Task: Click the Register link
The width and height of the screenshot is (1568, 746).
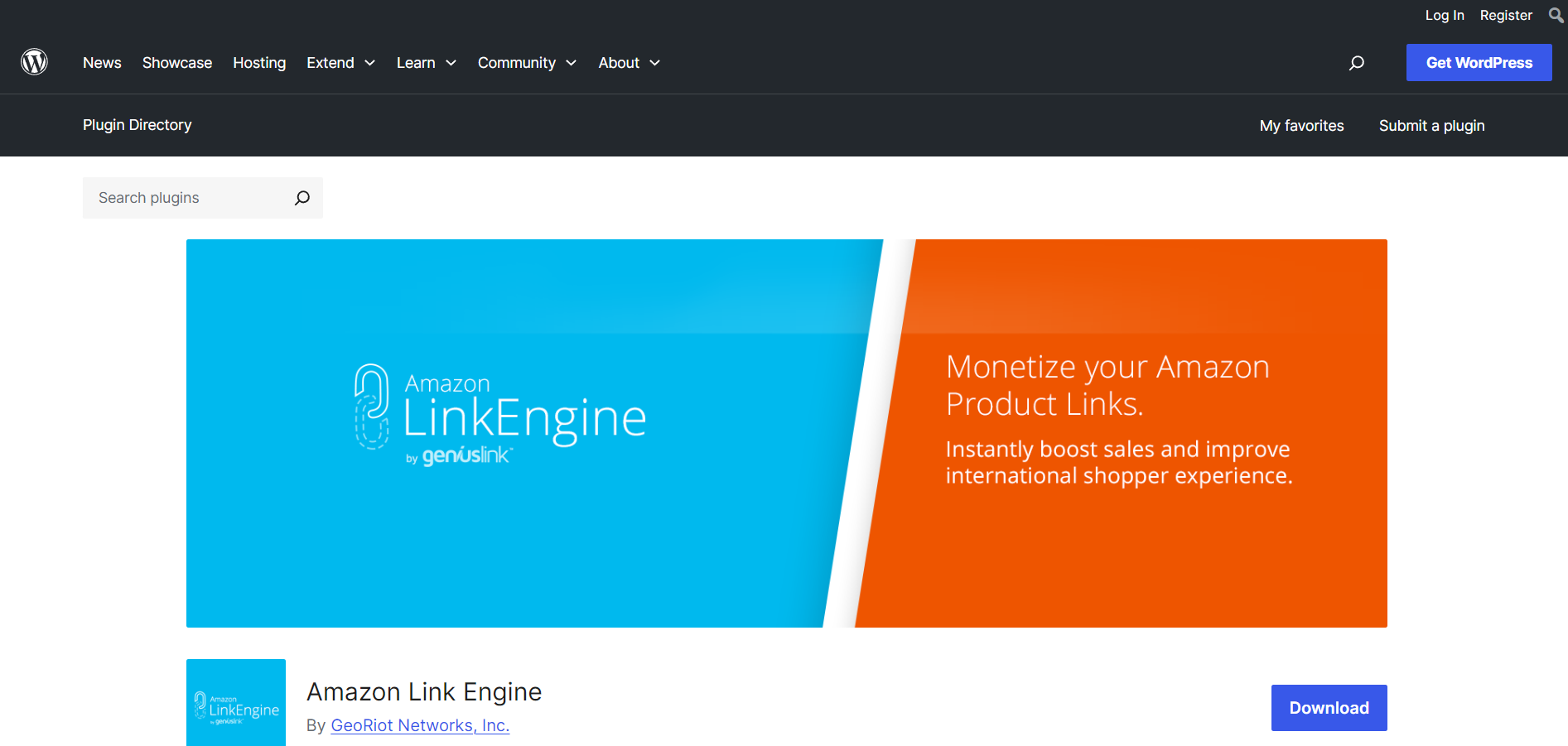Action: coord(1506,15)
